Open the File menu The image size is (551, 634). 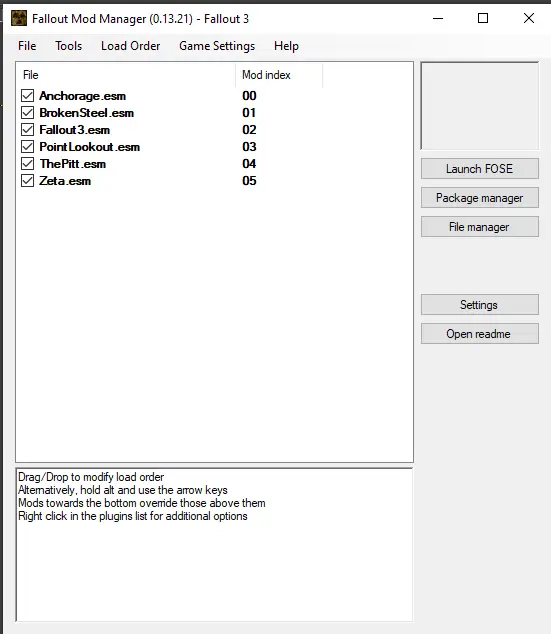point(27,46)
